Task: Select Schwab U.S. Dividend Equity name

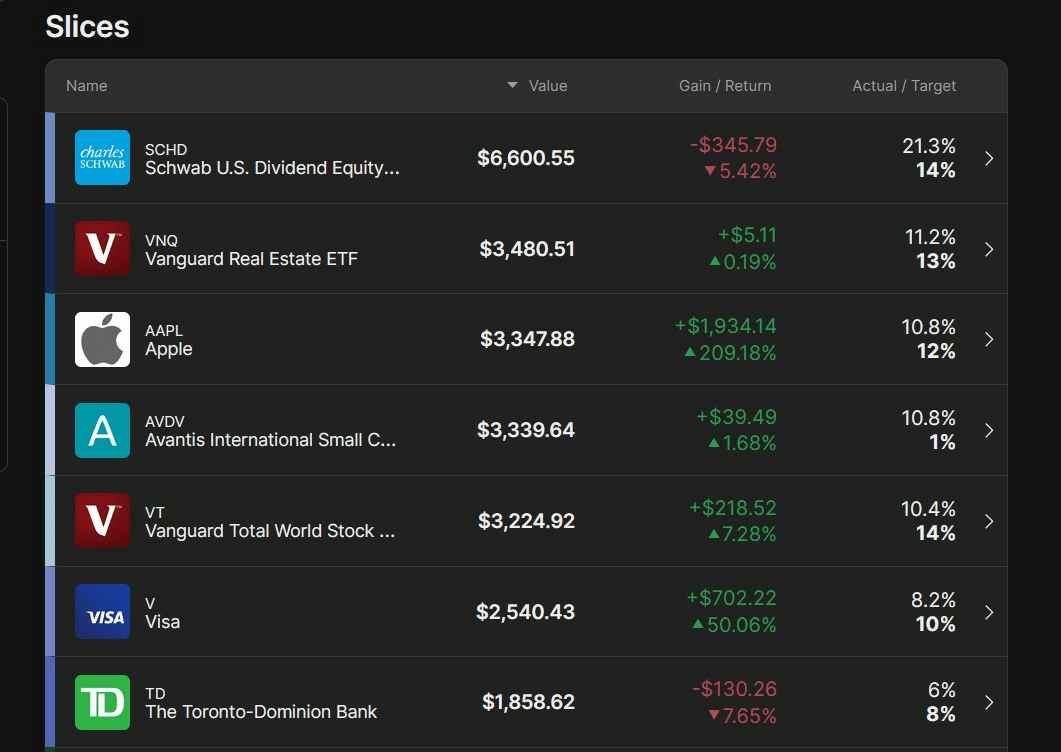Action: (272, 168)
